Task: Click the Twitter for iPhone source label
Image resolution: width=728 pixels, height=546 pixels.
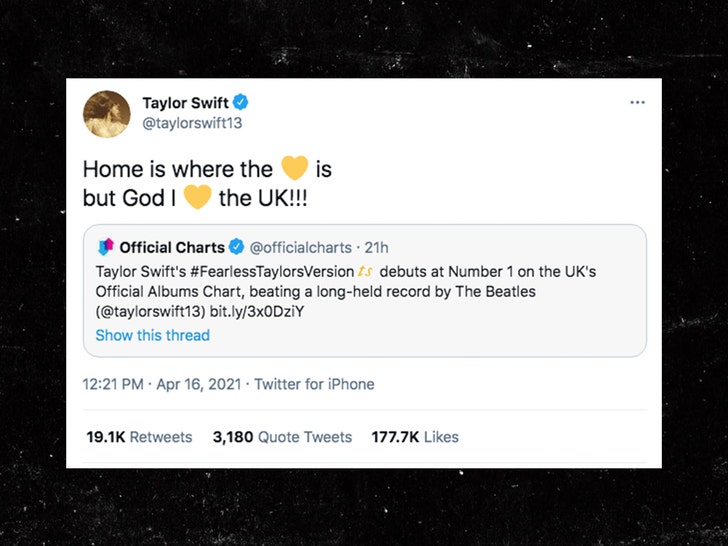Action: pos(314,384)
